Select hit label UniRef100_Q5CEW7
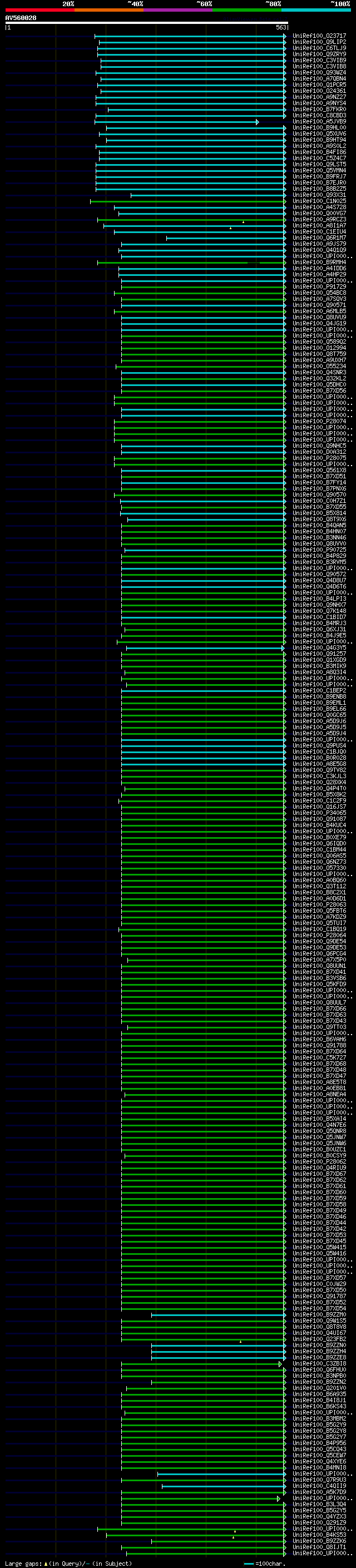 coord(319,1456)
